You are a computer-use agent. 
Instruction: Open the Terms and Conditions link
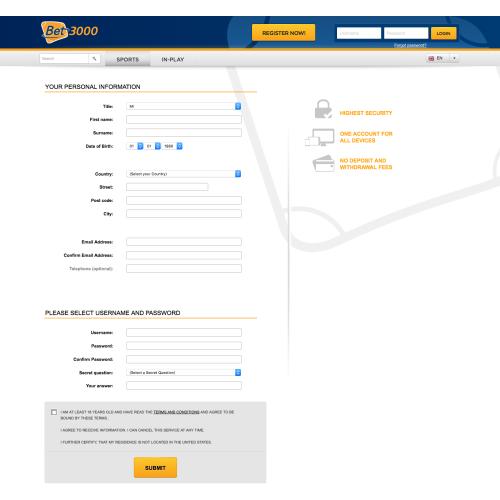click(x=176, y=412)
